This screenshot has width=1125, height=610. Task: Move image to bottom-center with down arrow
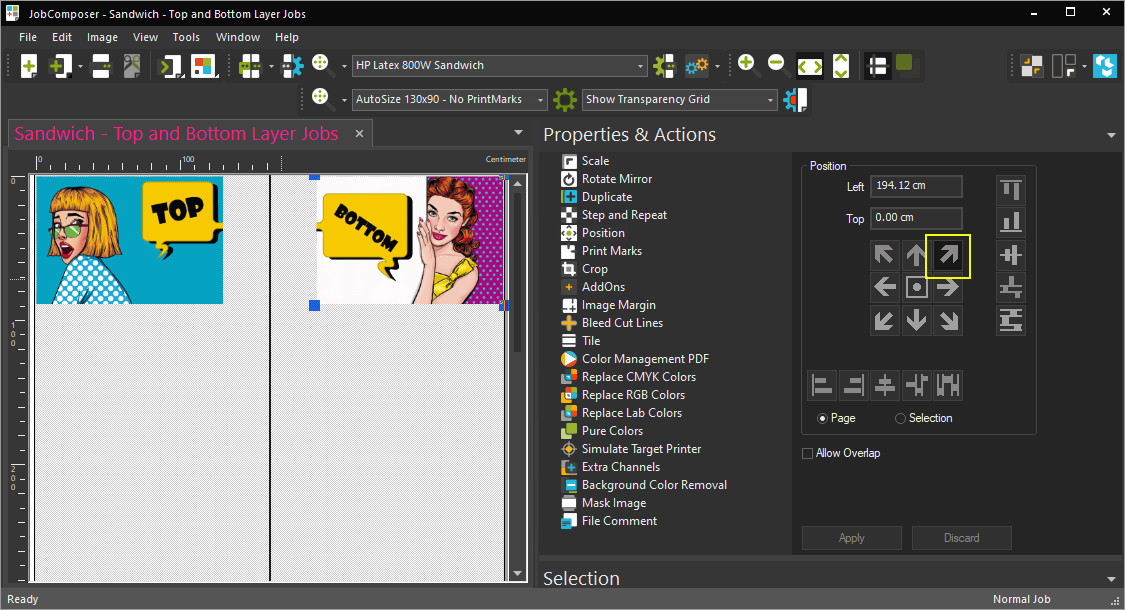pyautogui.click(x=916, y=321)
